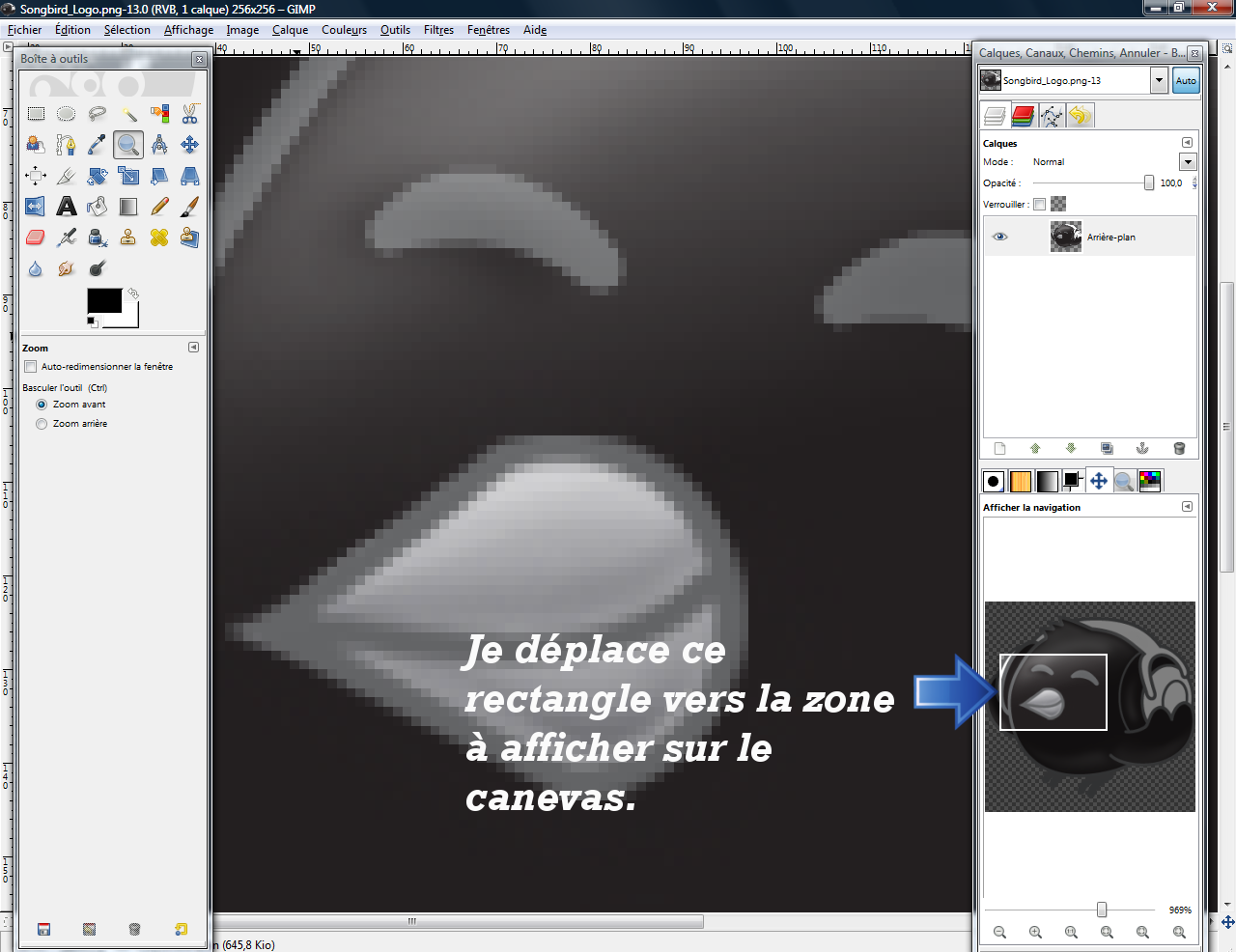Screen dimensions: 1236x952
Task: Select the Bucket Fill tool
Action: [x=98, y=207]
